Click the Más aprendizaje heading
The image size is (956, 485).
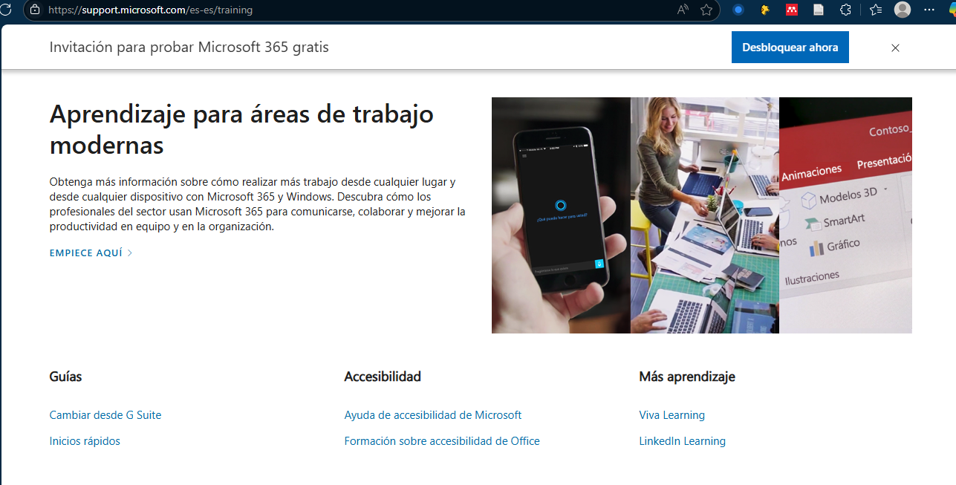tap(687, 376)
